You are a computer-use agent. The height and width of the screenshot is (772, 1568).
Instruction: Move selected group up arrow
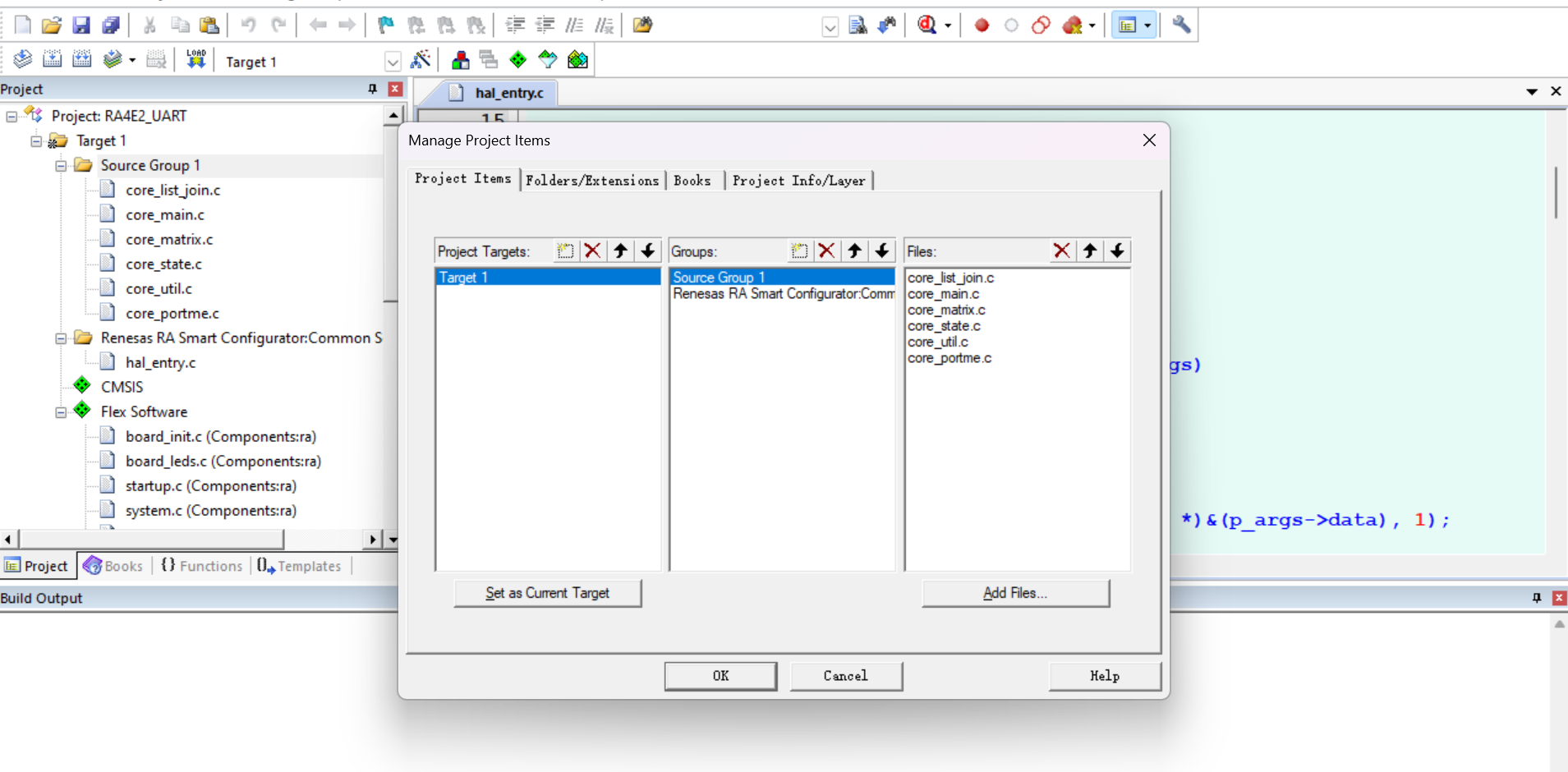point(854,250)
